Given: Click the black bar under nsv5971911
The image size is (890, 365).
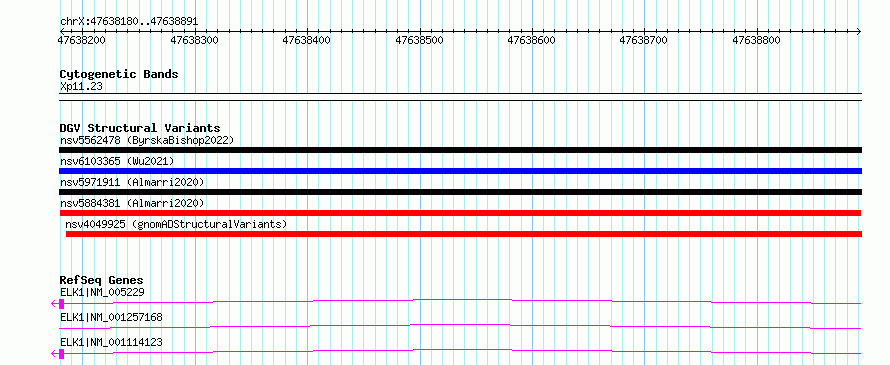Looking at the screenshot, I should coord(460,192).
